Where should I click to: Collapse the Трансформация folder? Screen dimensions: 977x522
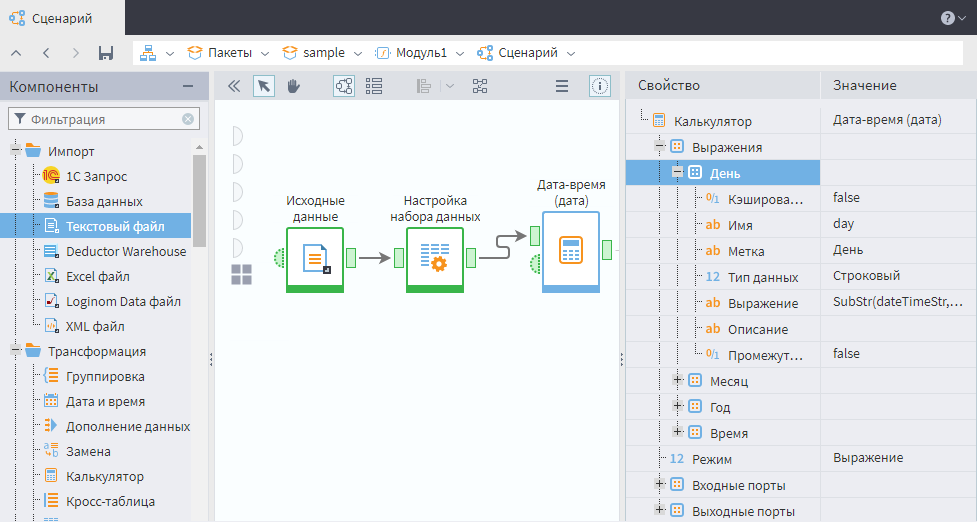point(15,351)
